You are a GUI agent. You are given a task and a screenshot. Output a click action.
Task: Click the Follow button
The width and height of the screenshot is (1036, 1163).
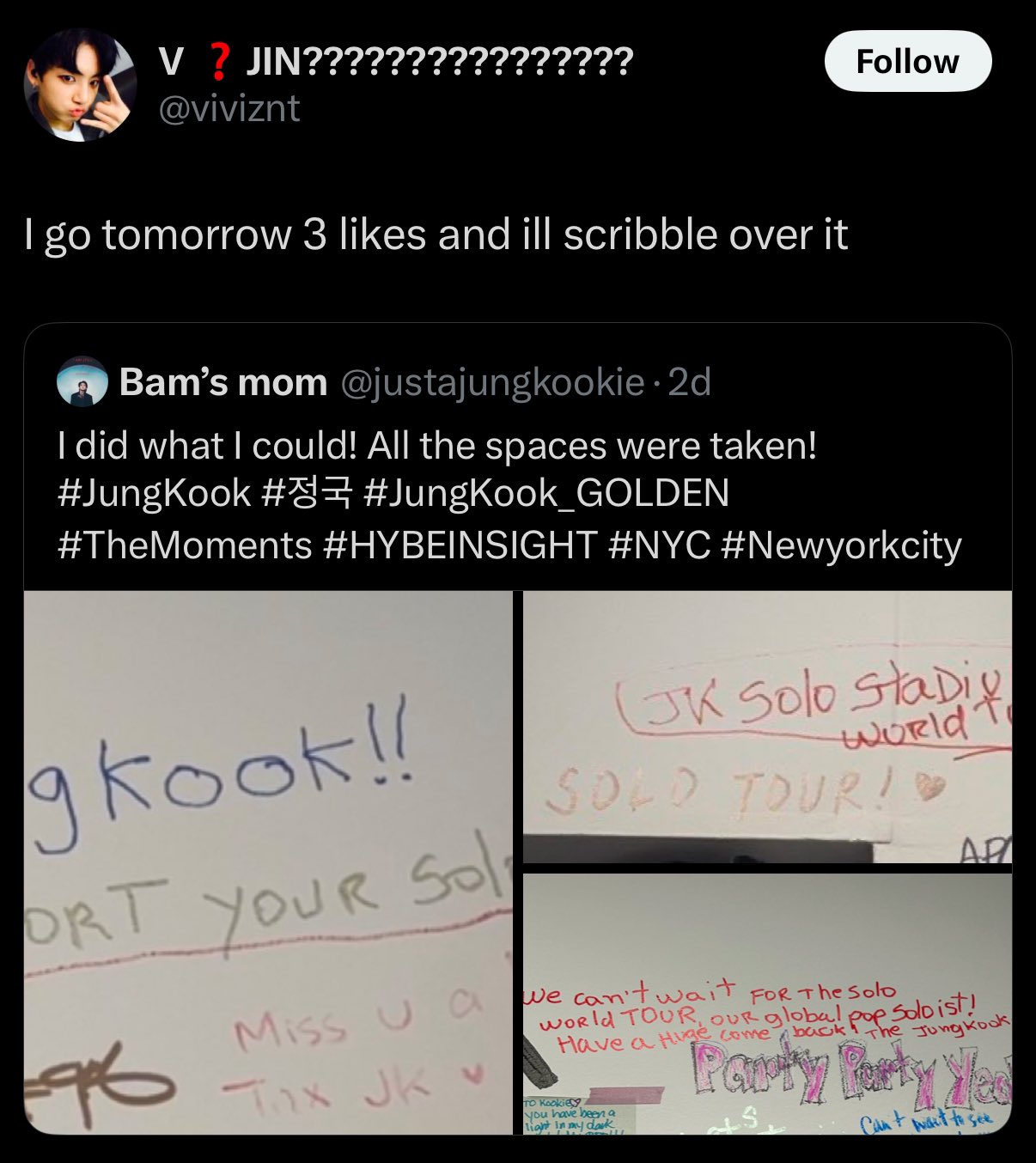point(908,61)
